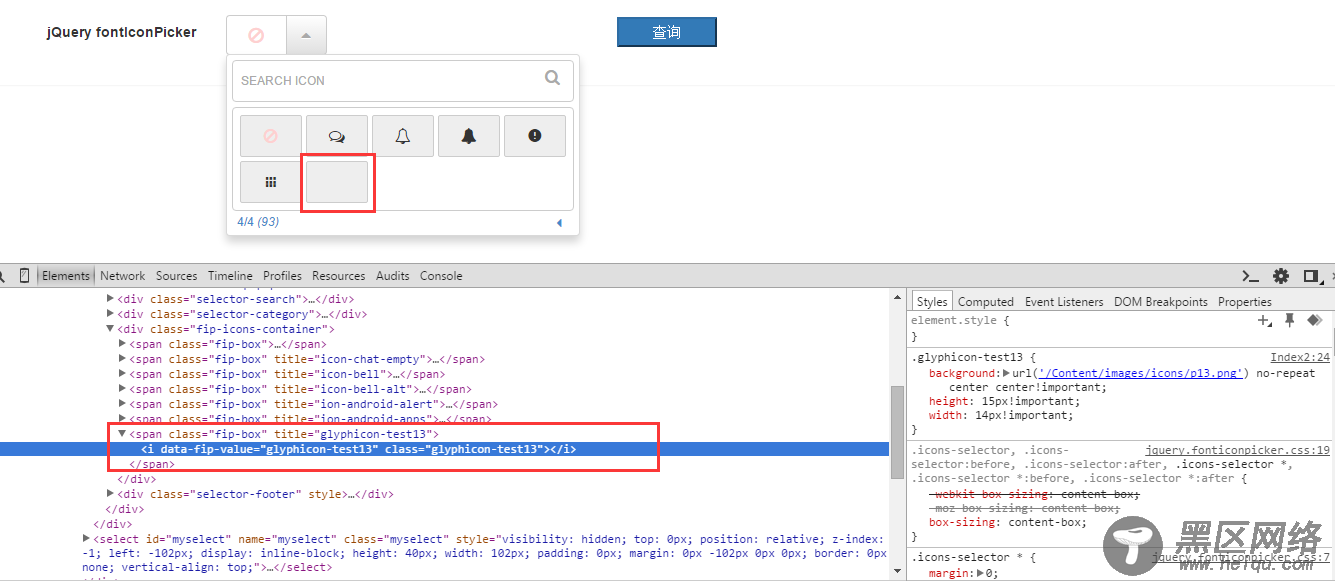Expand icon-bell span node
This screenshot has height=581, width=1335.
(123, 374)
